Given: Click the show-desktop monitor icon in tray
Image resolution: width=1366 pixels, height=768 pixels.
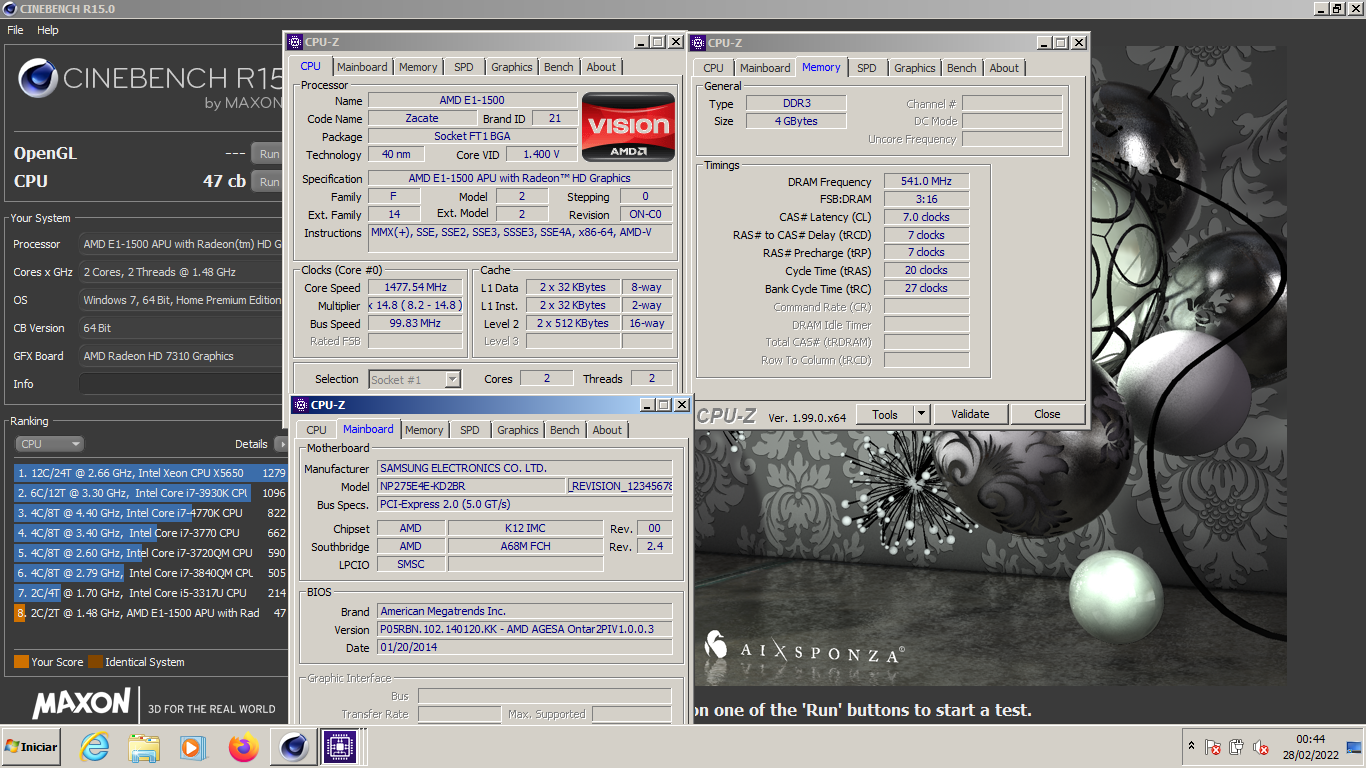Looking at the screenshot, I should (1354, 747).
